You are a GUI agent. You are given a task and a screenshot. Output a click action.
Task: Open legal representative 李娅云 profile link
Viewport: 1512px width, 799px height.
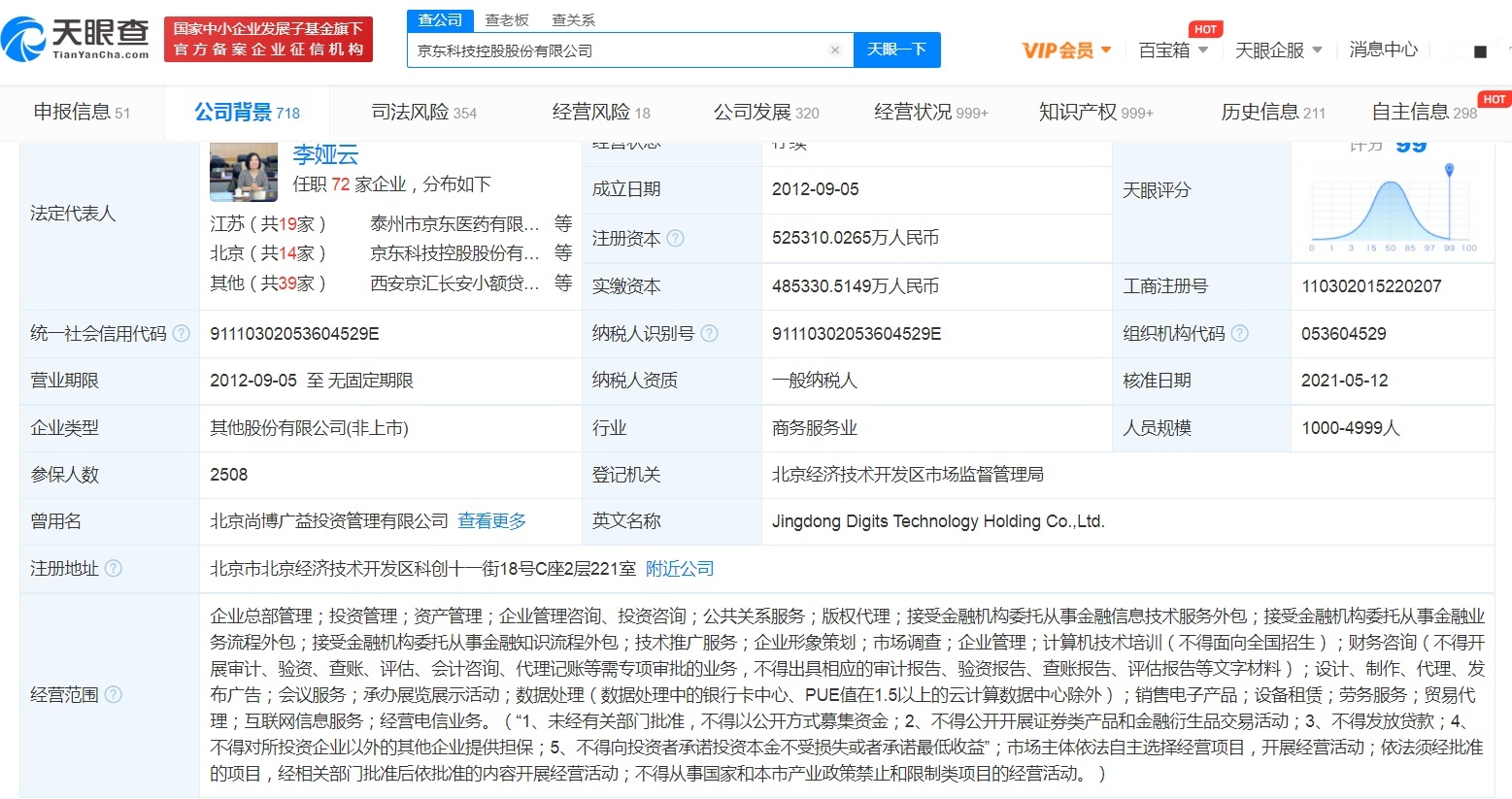pos(325,154)
